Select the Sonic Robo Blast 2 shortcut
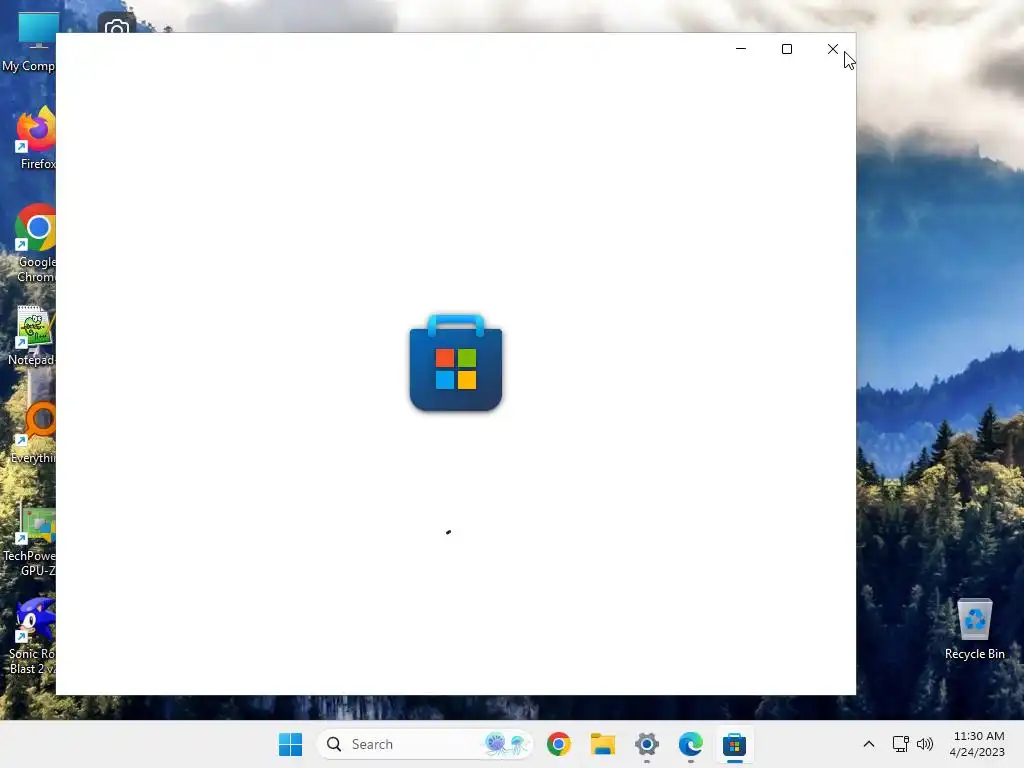Viewport: 1024px width, 768px height. (x=31, y=637)
